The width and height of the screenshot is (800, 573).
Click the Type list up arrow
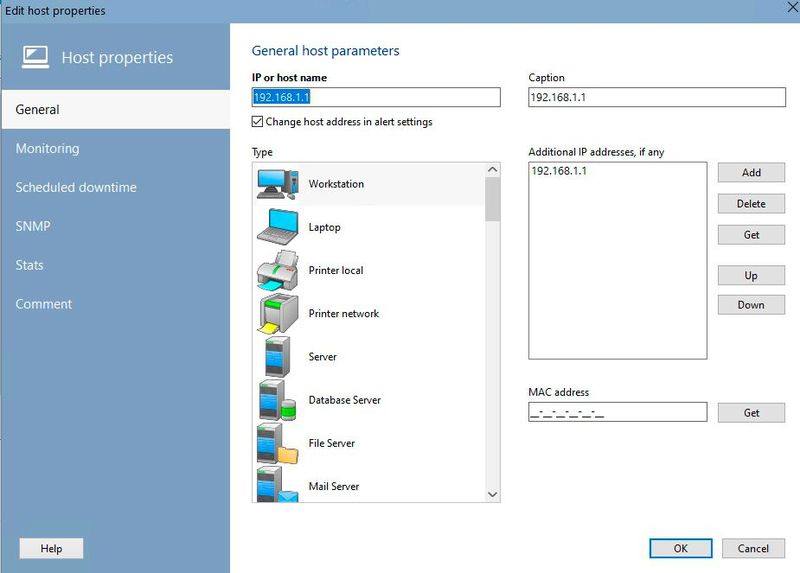click(492, 169)
